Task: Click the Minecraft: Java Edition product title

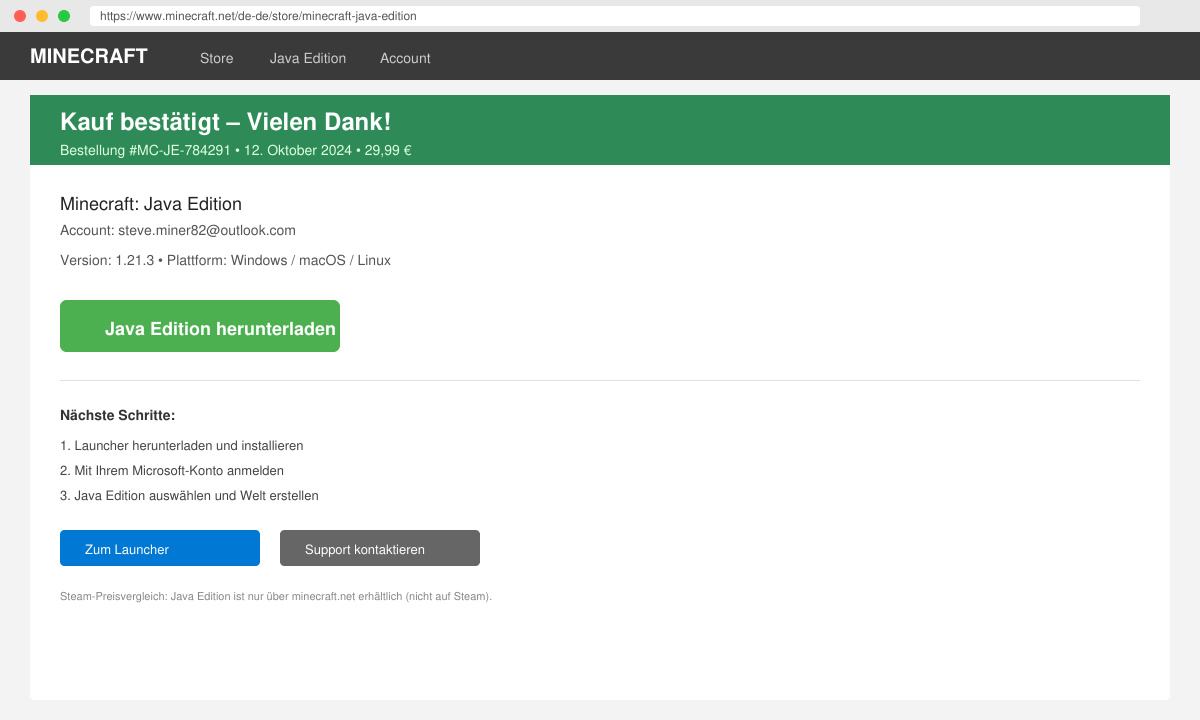Action: tap(151, 204)
